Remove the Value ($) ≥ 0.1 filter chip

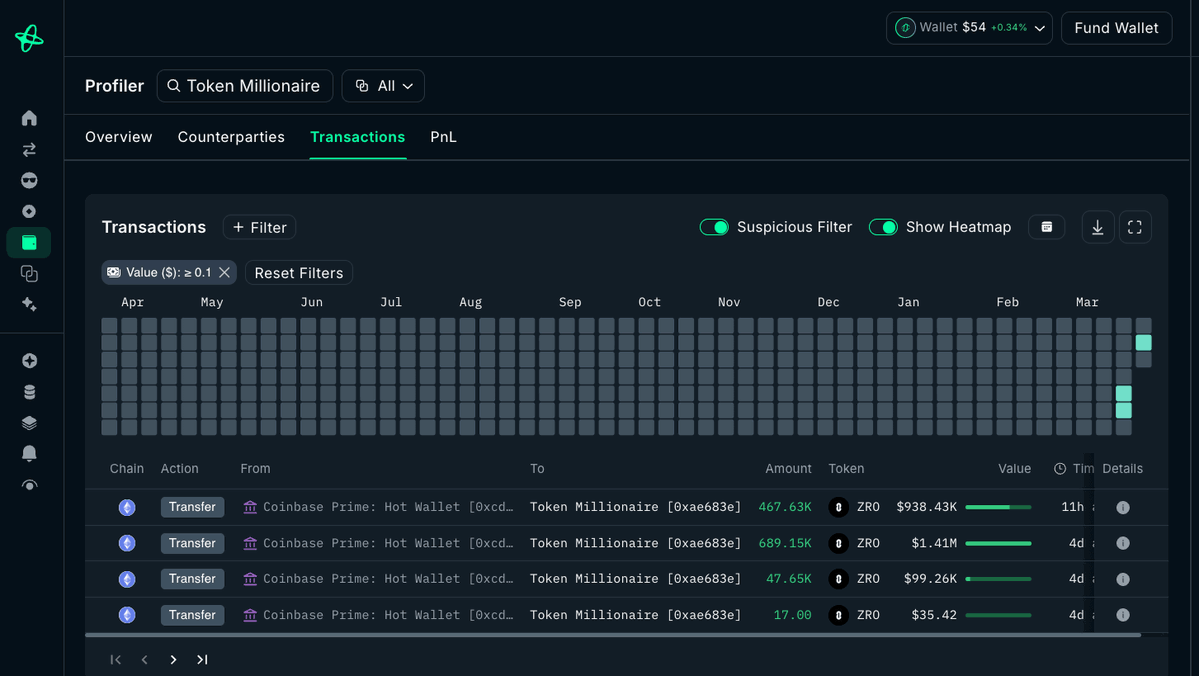pos(224,272)
